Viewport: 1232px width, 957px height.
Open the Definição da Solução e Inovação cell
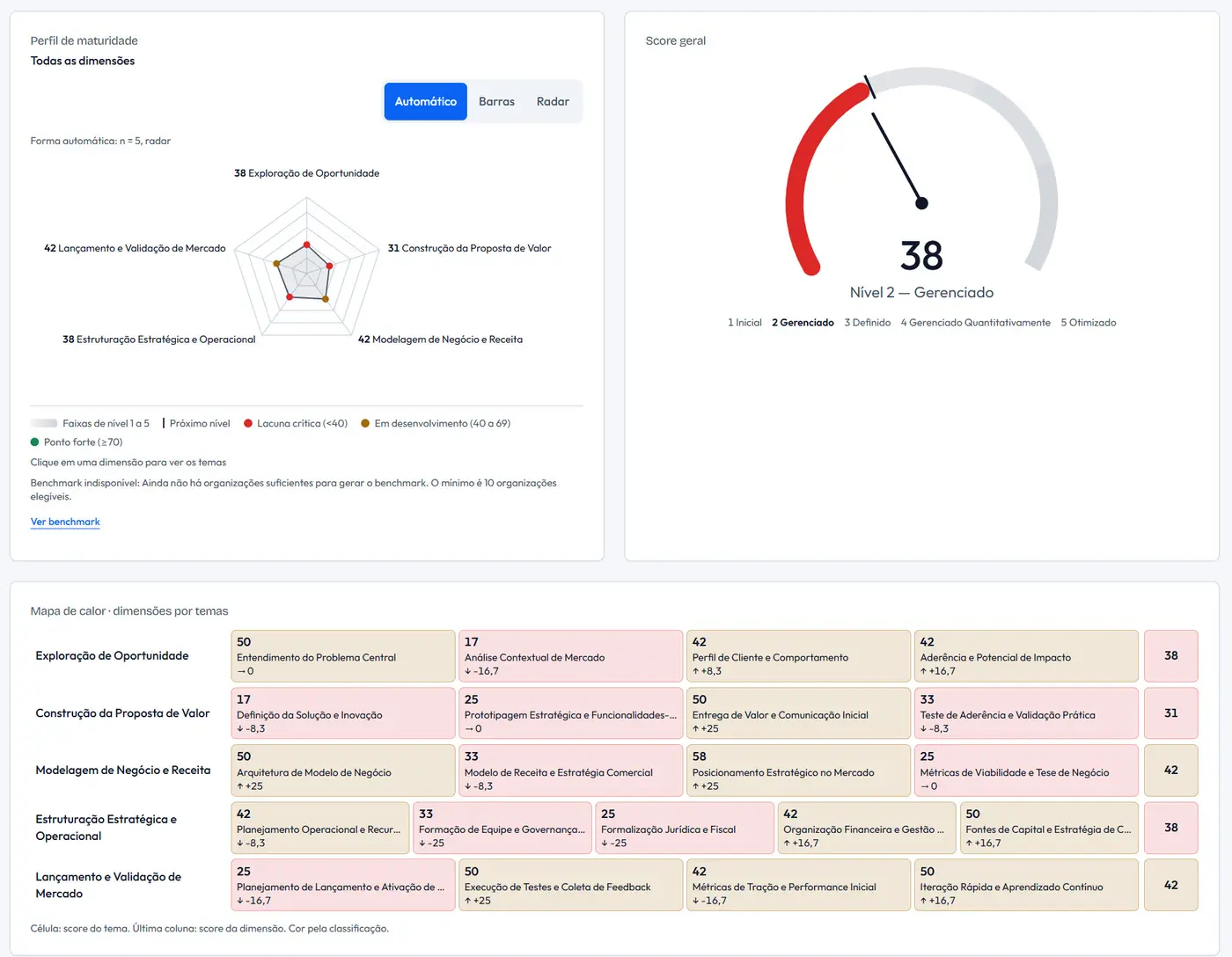click(x=343, y=713)
